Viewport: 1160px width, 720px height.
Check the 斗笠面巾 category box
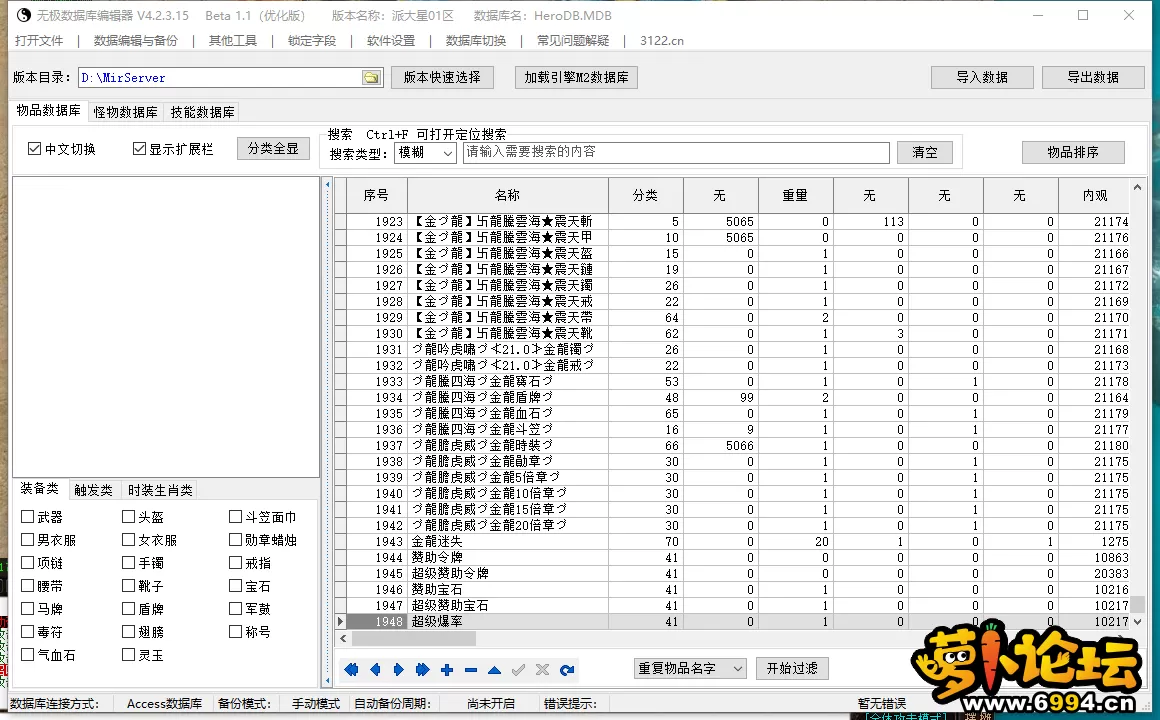(235, 517)
